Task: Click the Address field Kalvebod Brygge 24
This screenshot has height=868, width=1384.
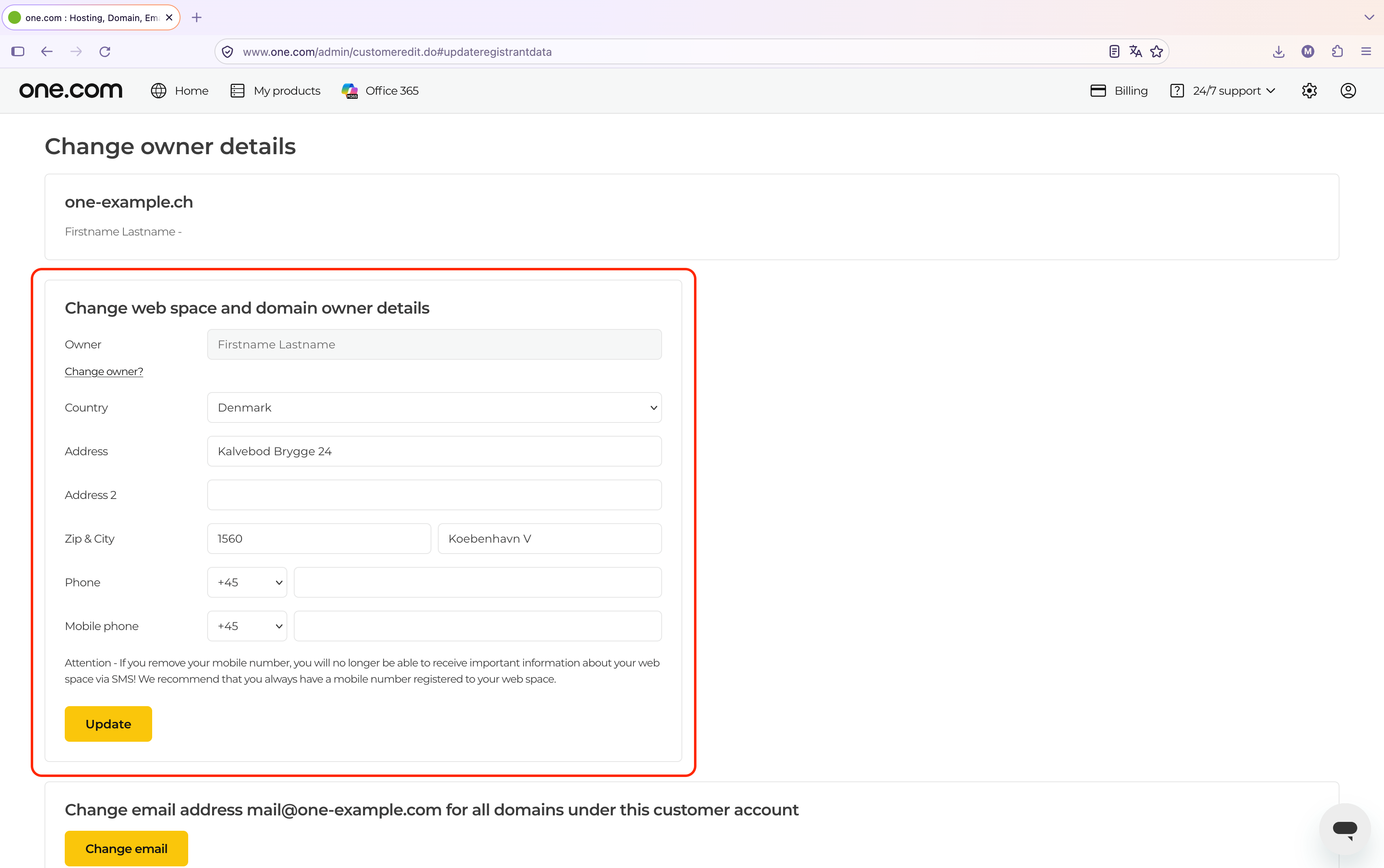Action: (x=435, y=451)
